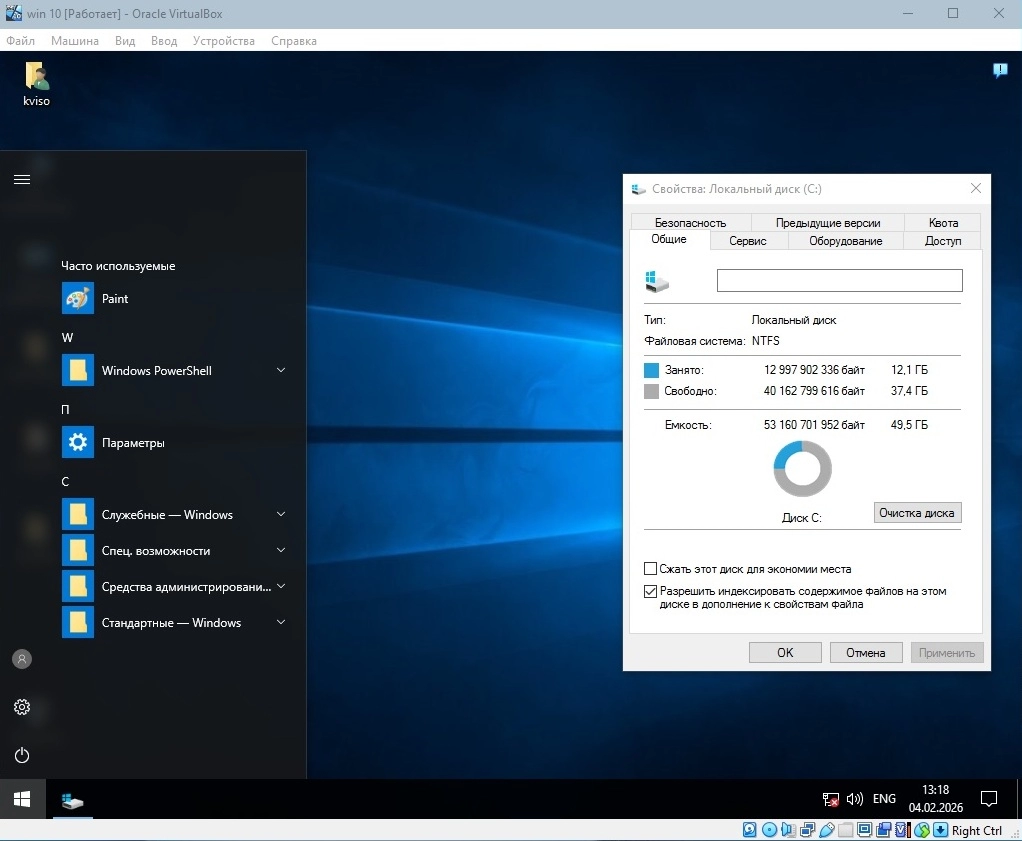Click the power icon in Start menu
This screenshot has height=841, width=1022.
(x=22, y=755)
